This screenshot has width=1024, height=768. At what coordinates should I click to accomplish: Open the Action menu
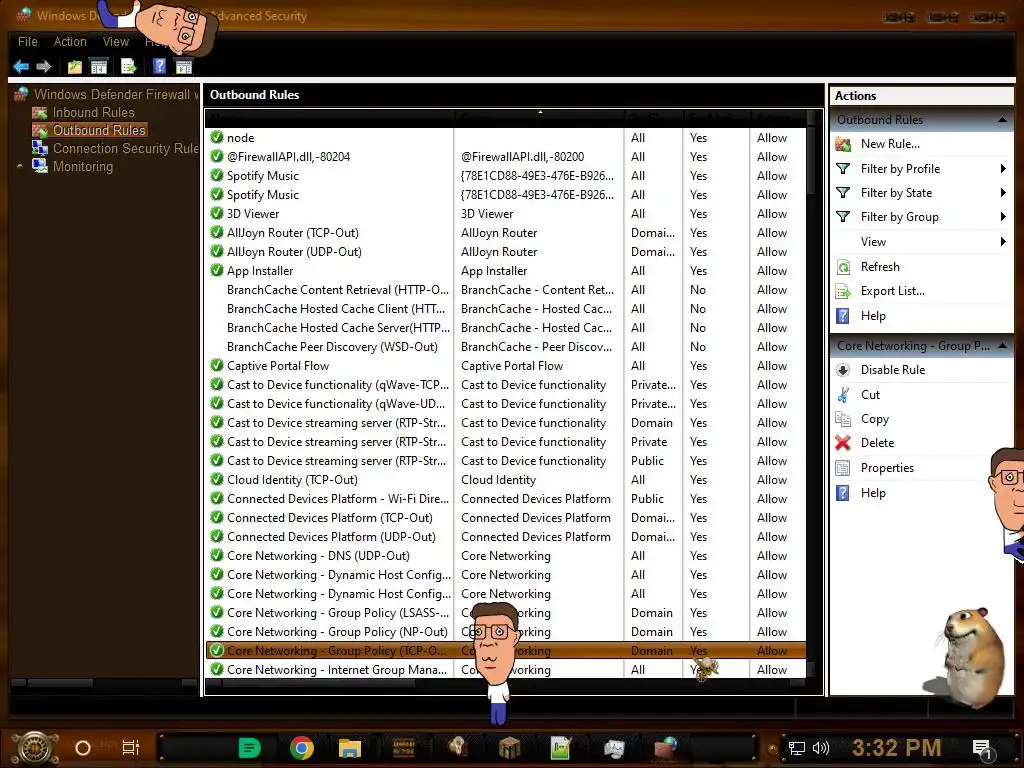pyautogui.click(x=70, y=42)
